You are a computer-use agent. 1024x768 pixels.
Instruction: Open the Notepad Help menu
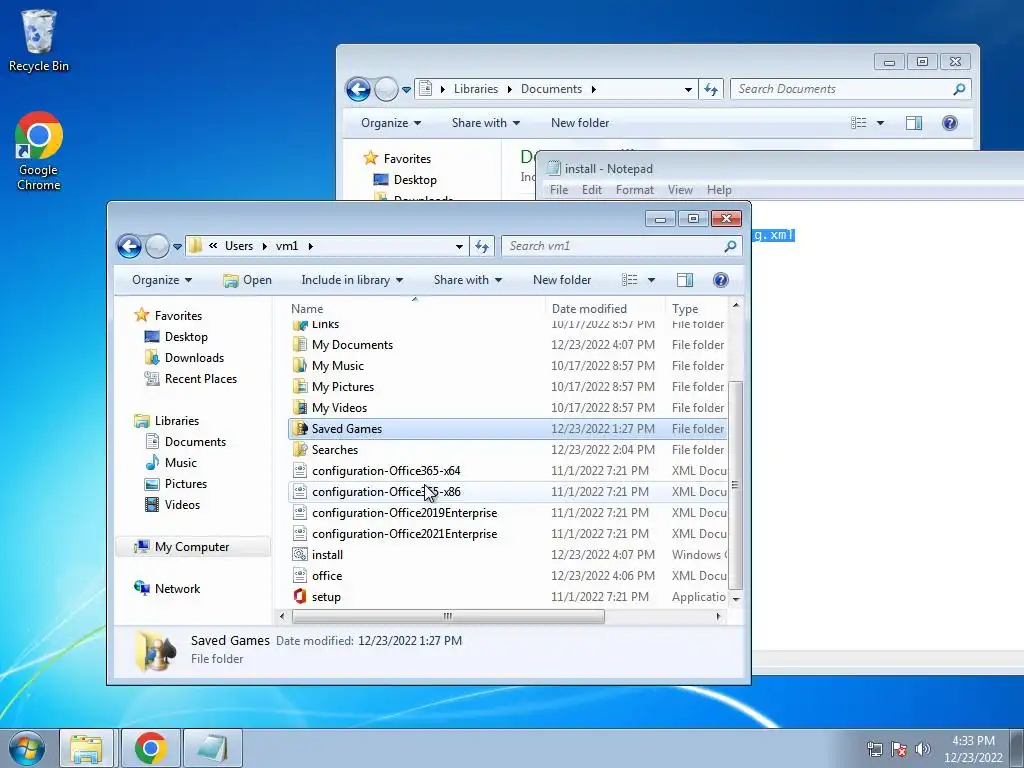click(x=719, y=190)
